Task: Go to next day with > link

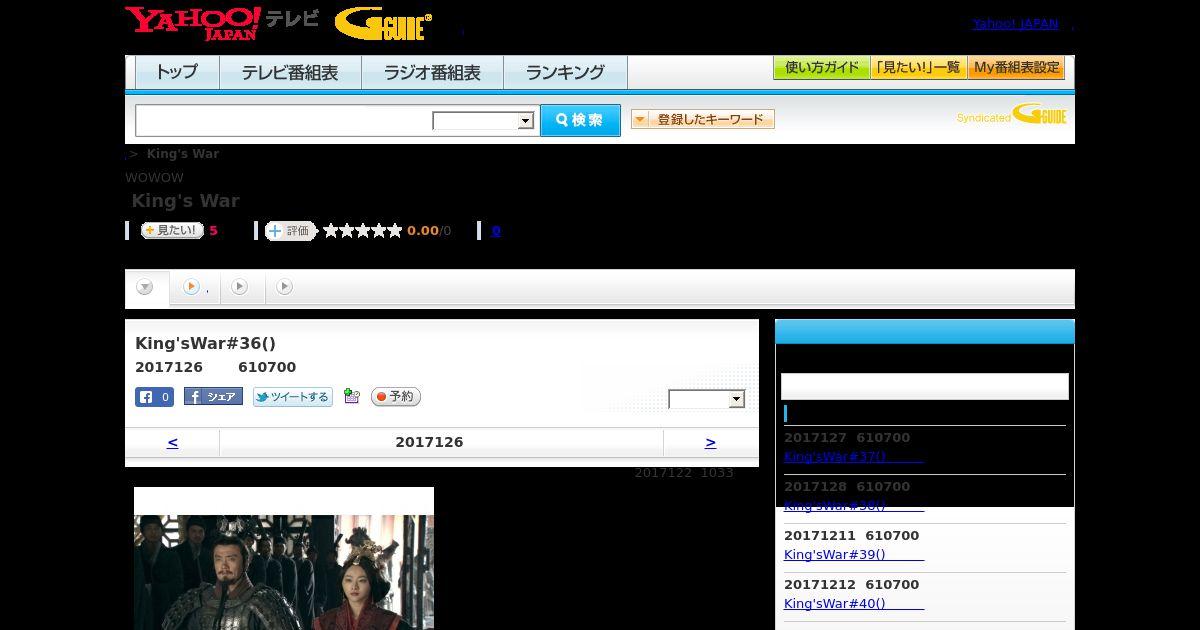Action: tap(710, 442)
